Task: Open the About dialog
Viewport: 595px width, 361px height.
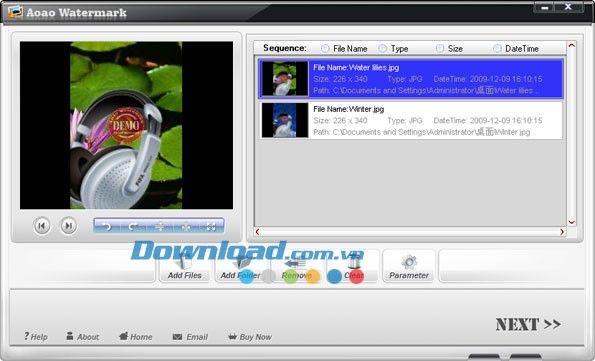Action: click(x=83, y=337)
